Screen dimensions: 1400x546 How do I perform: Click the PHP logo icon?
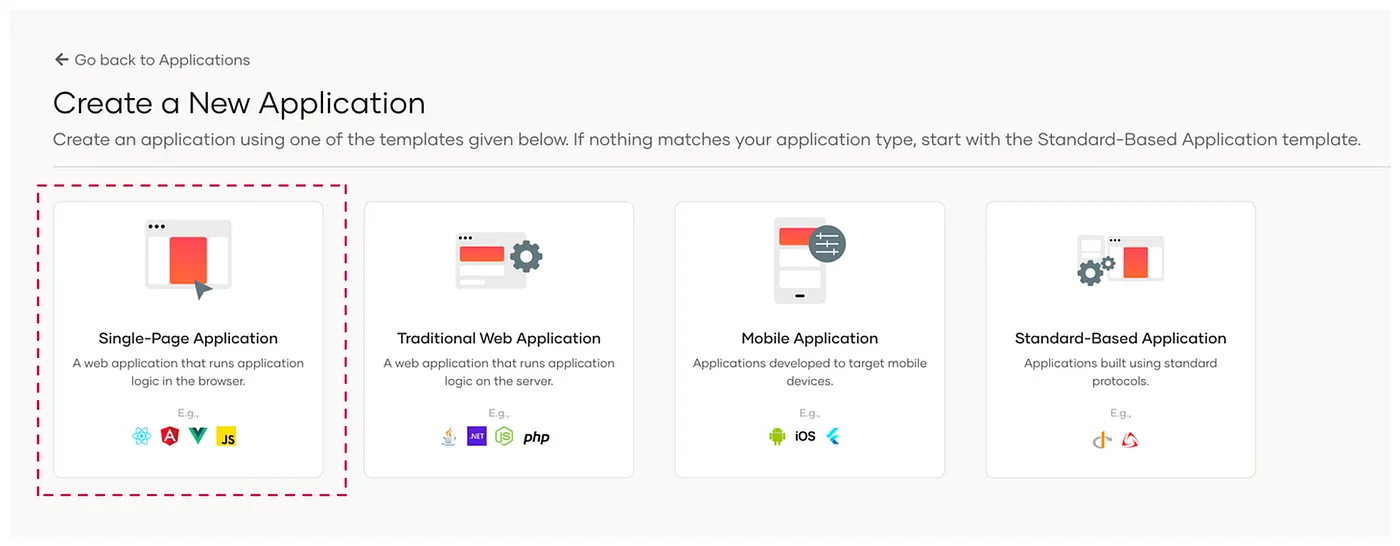click(537, 437)
